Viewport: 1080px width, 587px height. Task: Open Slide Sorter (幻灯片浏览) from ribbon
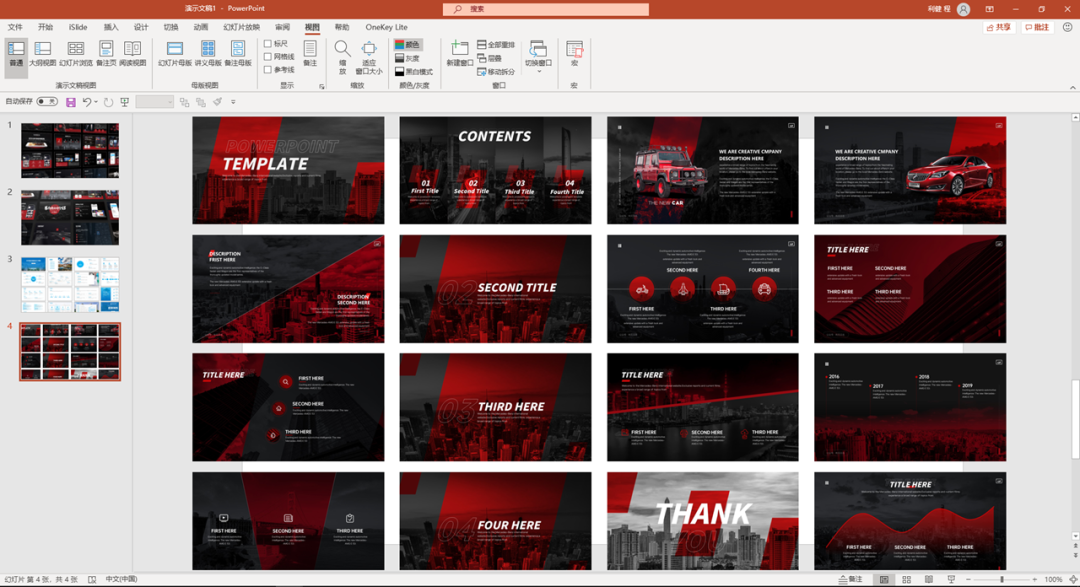coord(76,54)
